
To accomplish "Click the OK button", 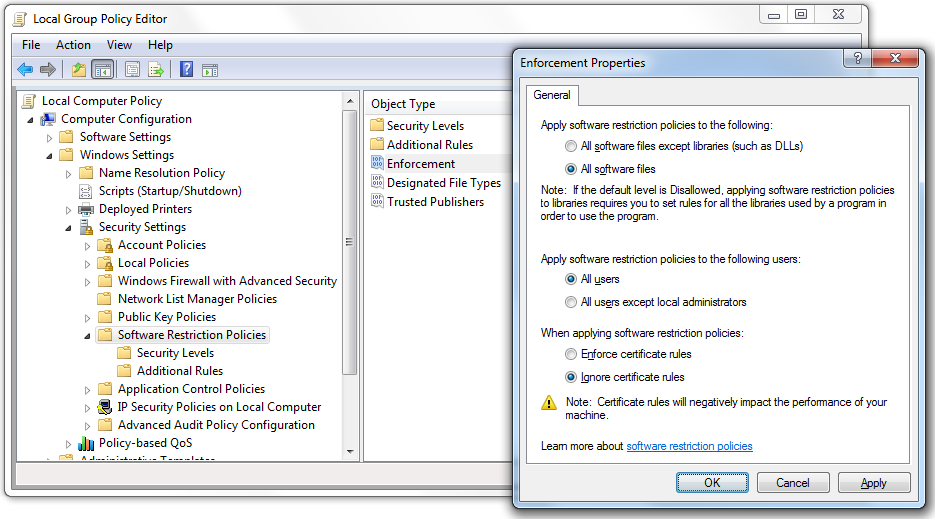I will [712, 483].
